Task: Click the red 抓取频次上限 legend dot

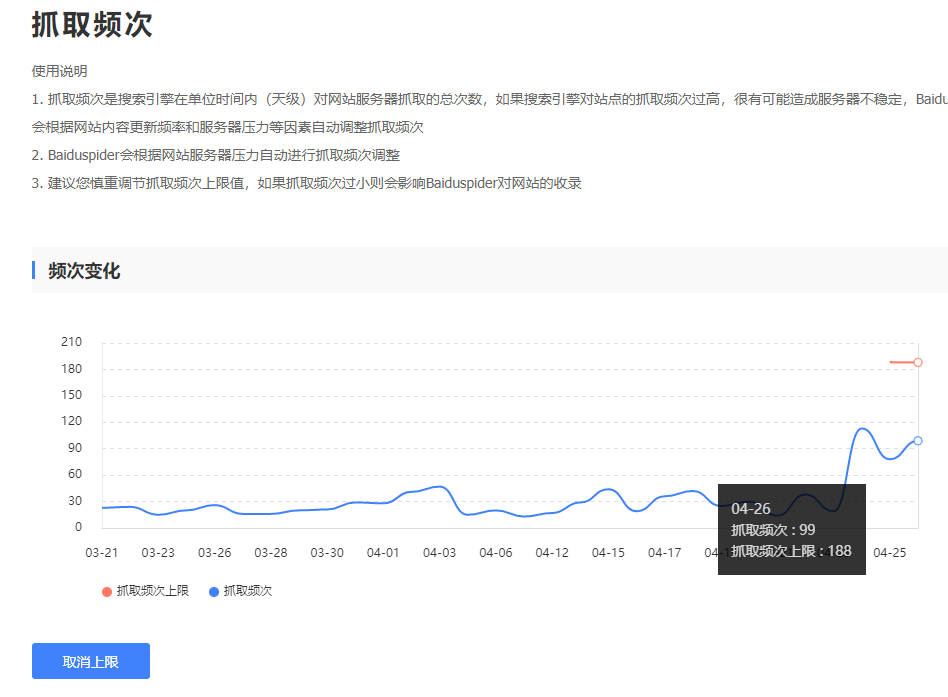Action: pyautogui.click(x=107, y=592)
